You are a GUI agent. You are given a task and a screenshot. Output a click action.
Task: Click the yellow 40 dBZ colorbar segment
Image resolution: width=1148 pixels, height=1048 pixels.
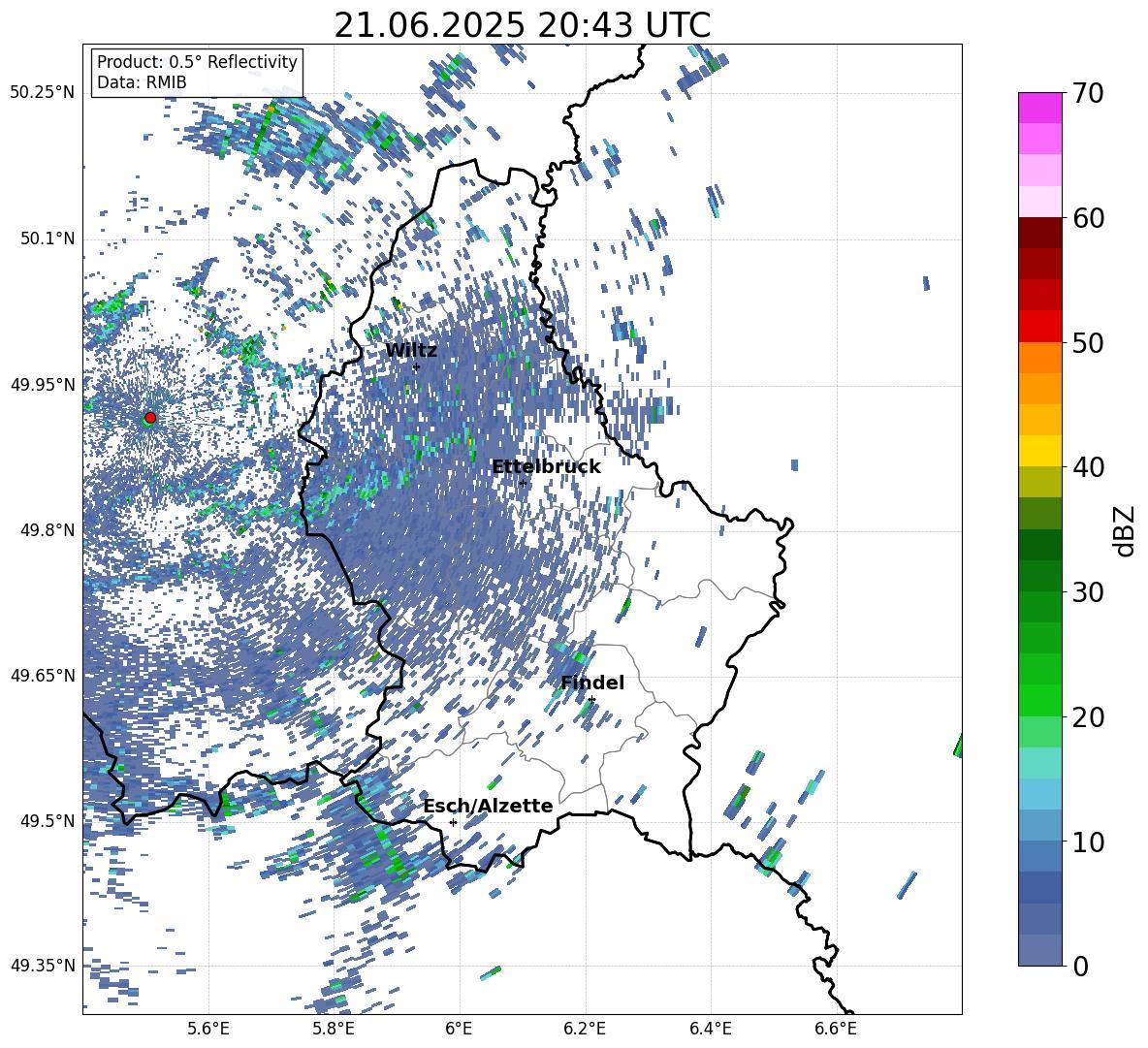tap(1039, 451)
